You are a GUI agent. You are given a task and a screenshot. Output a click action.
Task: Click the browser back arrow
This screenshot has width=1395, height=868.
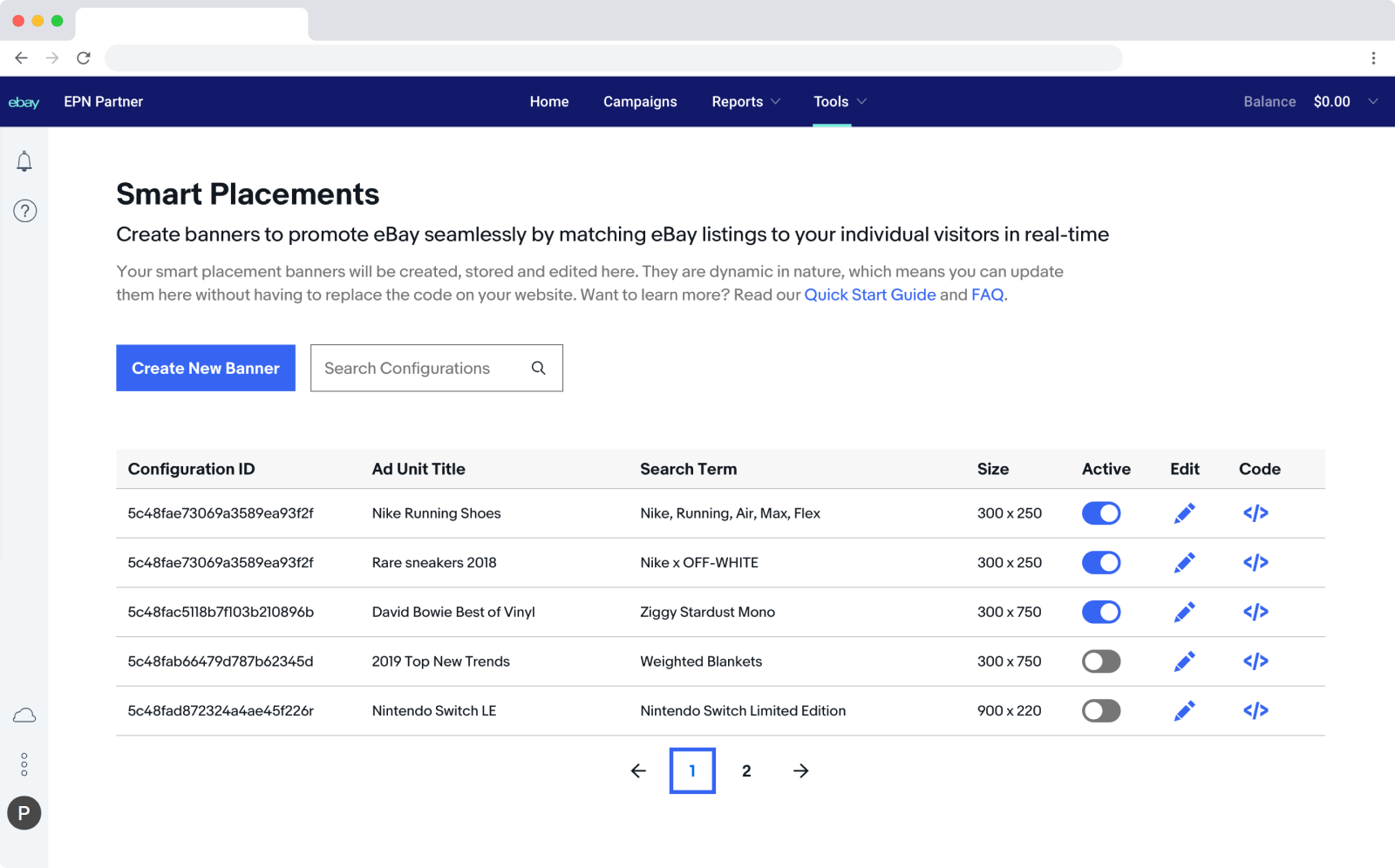pos(22,58)
